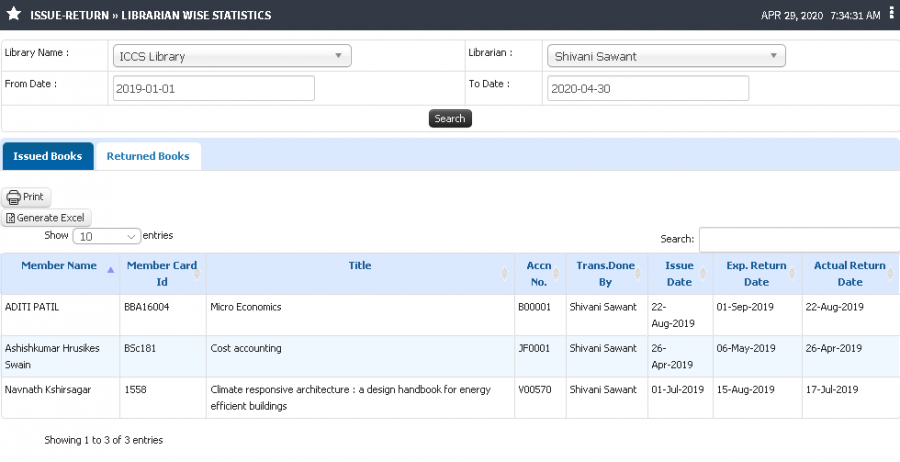Click Shivani Sawant in ADITI PATIL row
900x462 pixels.
(603, 307)
